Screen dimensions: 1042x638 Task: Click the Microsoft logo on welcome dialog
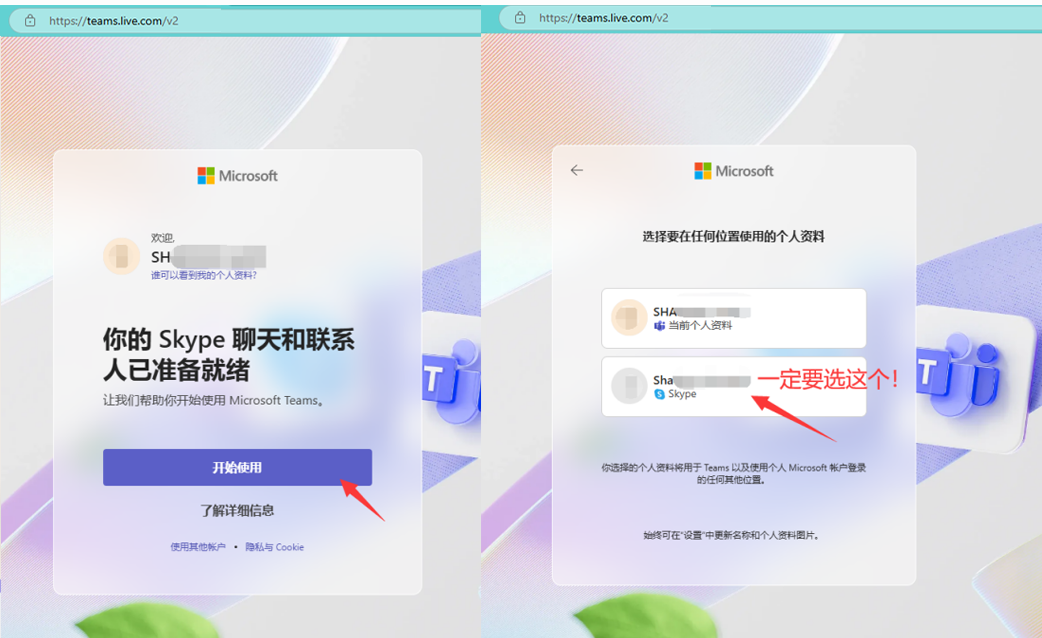237,175
